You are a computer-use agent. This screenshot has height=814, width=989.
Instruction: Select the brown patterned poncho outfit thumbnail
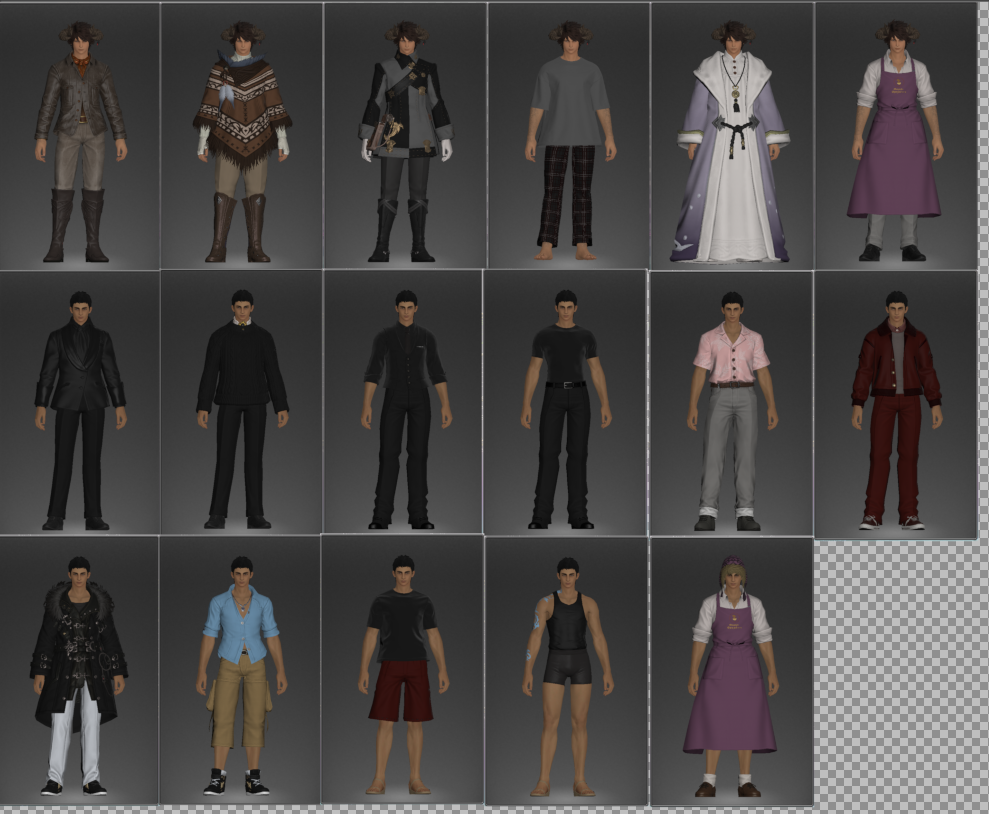242,136
